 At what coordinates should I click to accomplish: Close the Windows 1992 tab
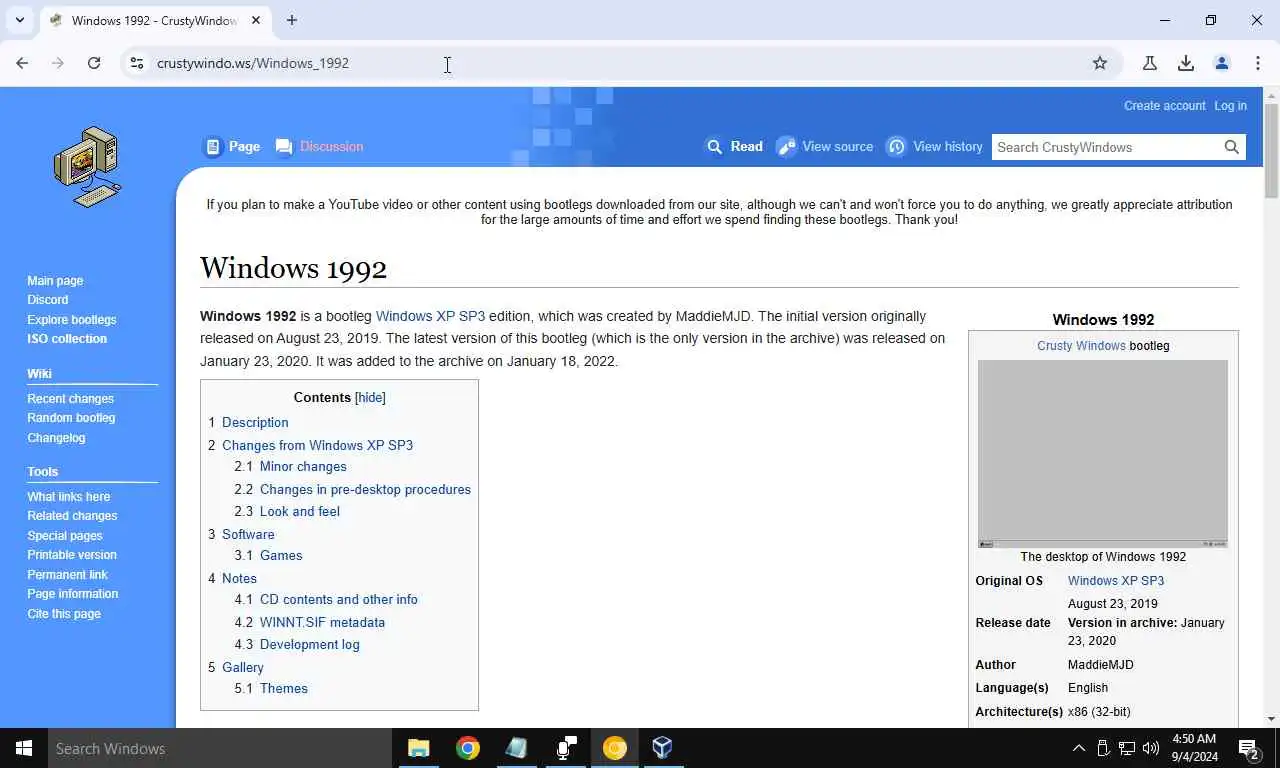click(x=256, y=20)
